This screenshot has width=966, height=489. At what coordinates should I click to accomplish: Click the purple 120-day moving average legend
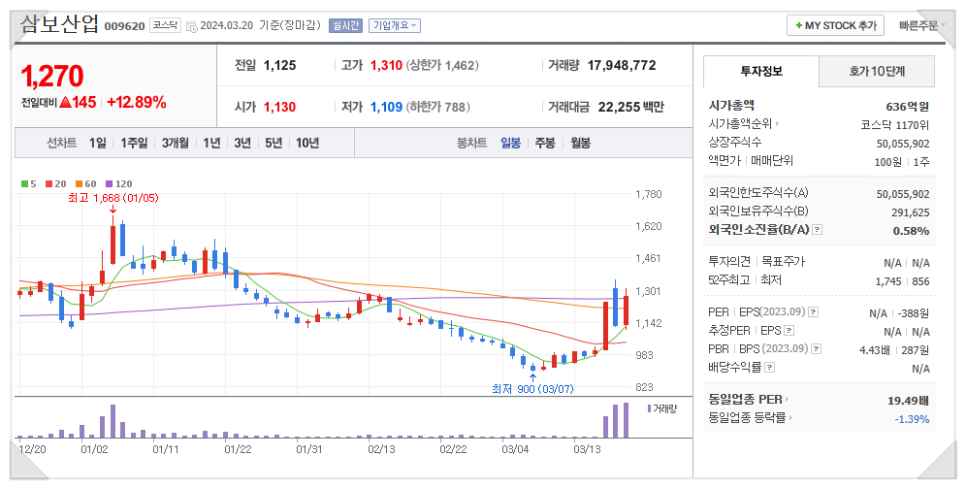tap(119, 184)
